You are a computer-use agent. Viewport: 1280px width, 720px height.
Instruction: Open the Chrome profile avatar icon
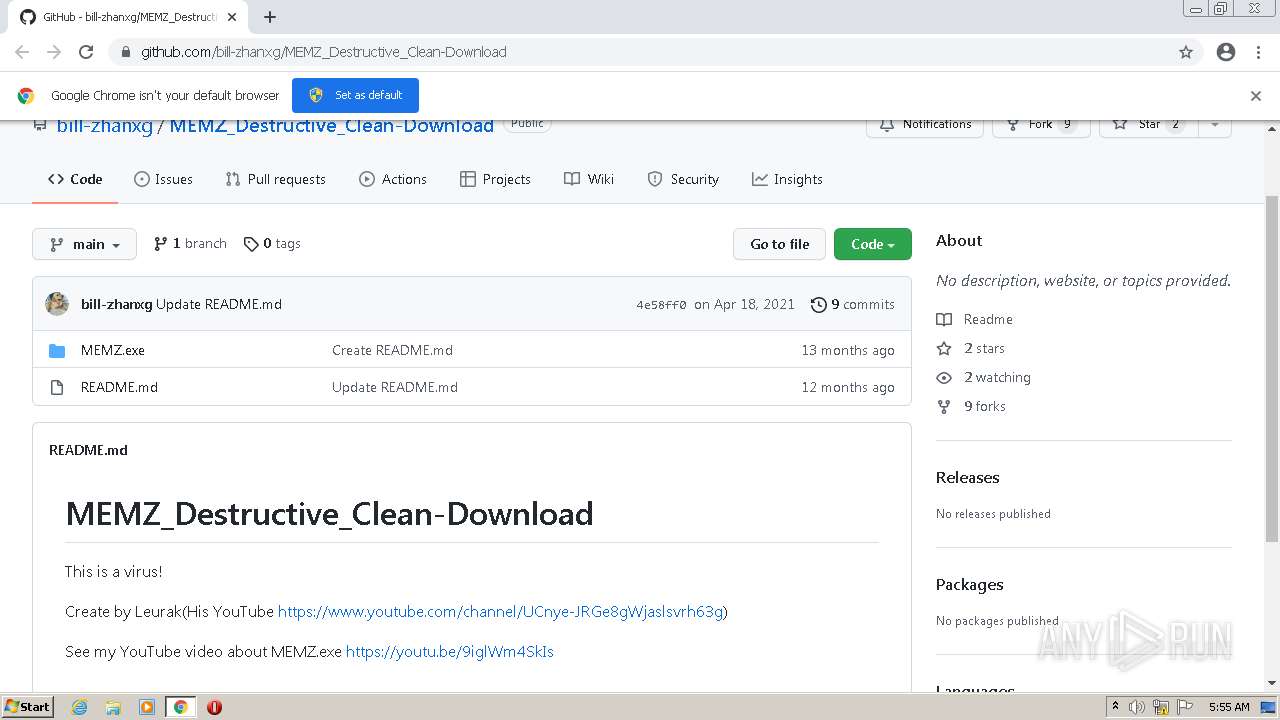pyautogui.click(x=1226, y=52)
